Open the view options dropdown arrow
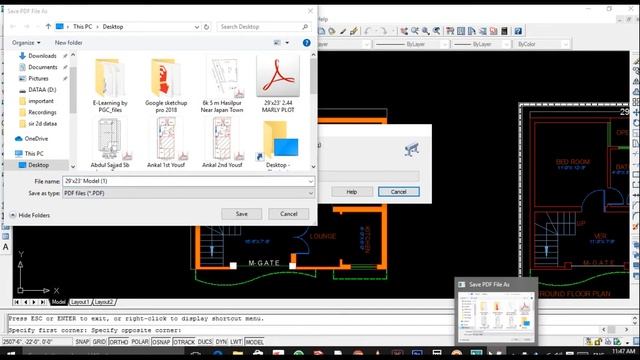The width and height of the screenshot is (640, 360). [x=287, y=43]
